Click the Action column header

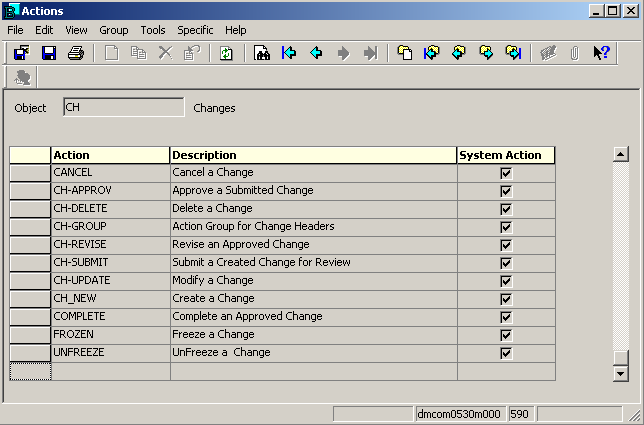[110, 155]
